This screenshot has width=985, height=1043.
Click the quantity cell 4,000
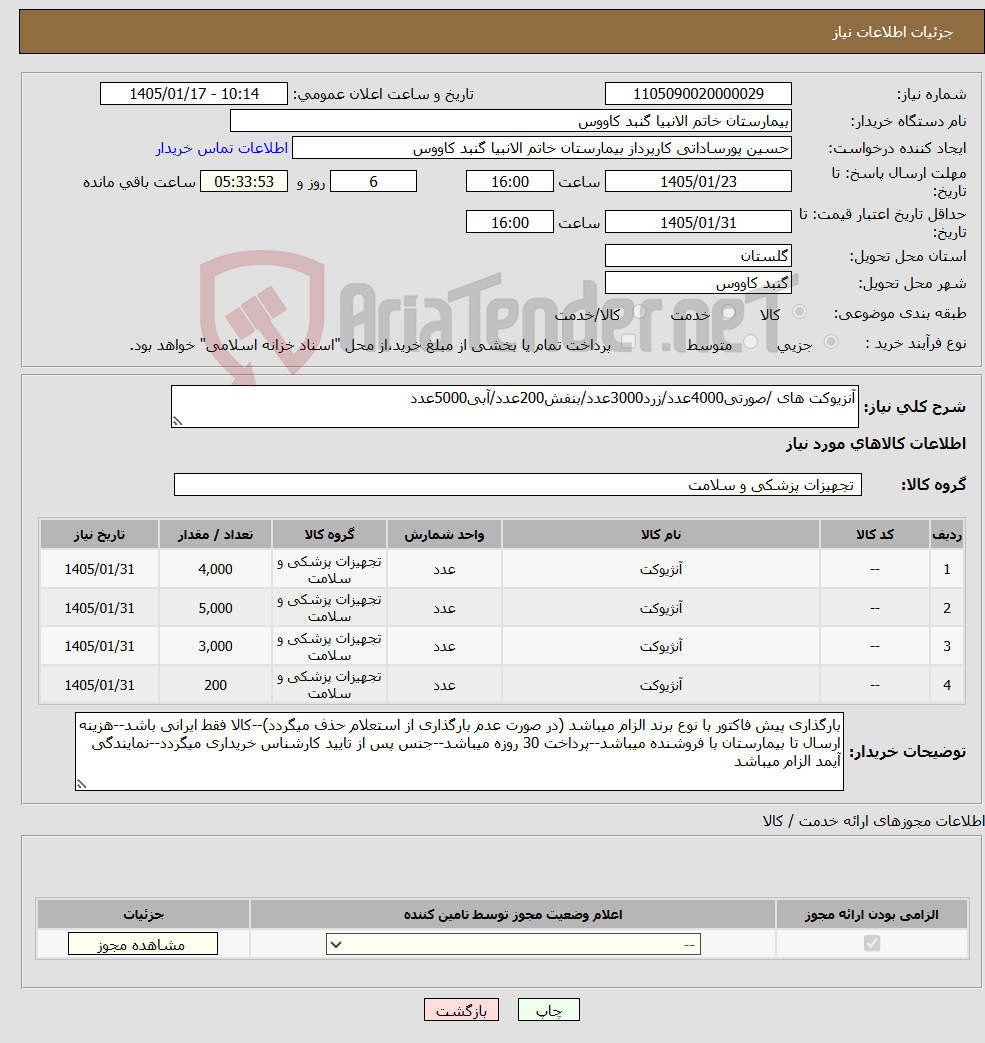[x=215, y=569]
